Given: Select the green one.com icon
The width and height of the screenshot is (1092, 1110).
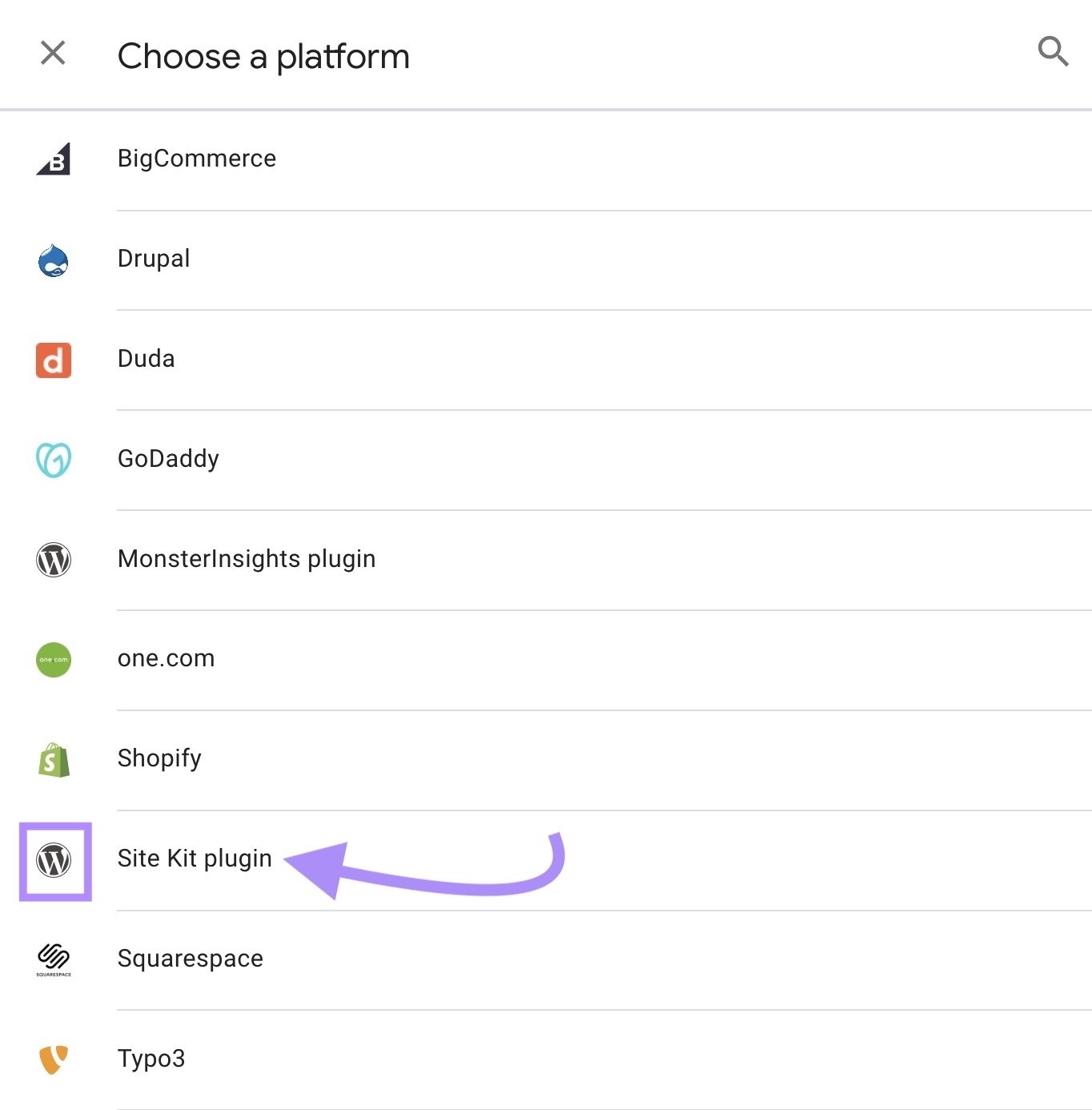Looking at the screenshot, I should pyautogui.click(x=53, y=659).
